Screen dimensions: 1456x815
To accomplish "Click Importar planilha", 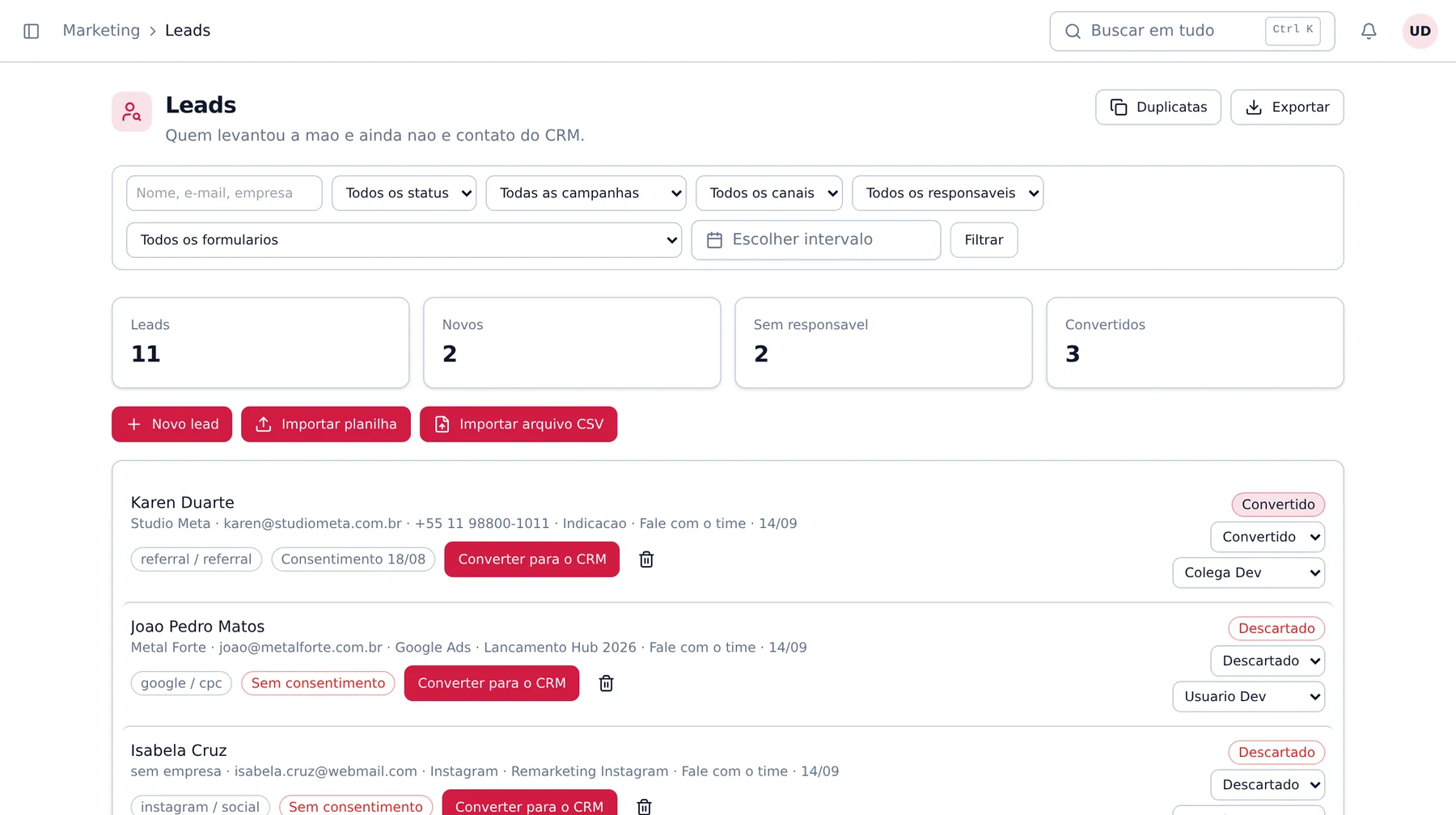I will click(326, 424).
